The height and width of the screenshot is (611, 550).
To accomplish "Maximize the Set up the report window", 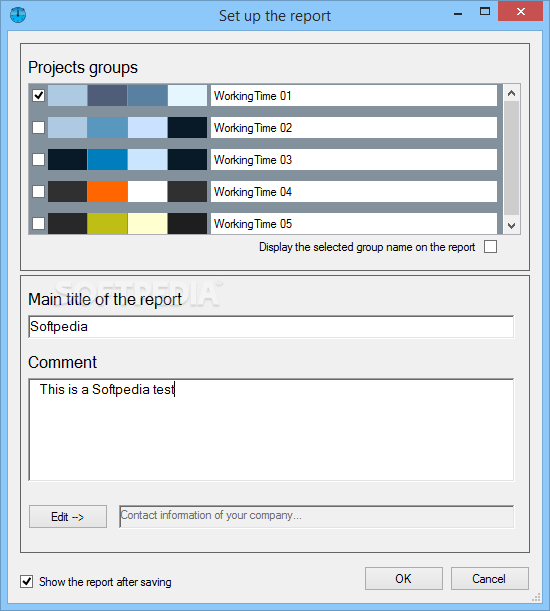I will pos(485,12).
